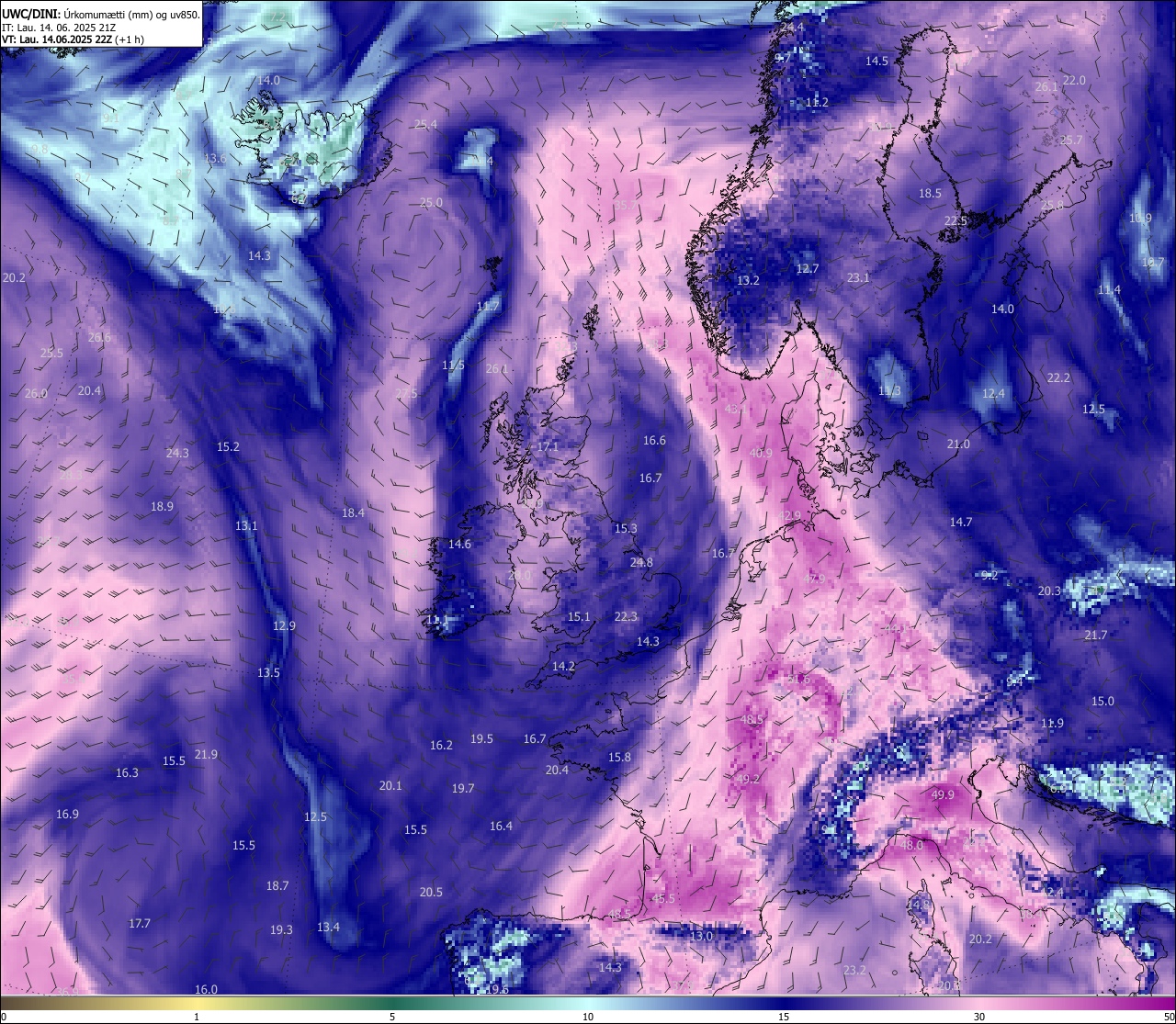The width and height of the screenshot is (1176, 1024).
Task: Click the pink colour scale segment near 30
Action: (x=979, y=1003)
